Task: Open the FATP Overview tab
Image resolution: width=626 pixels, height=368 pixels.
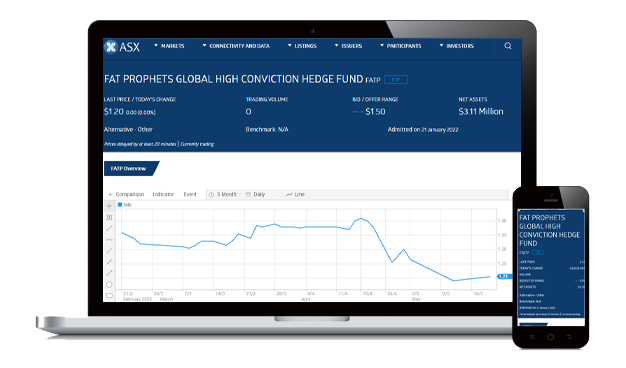Action: tap(131, 168)
